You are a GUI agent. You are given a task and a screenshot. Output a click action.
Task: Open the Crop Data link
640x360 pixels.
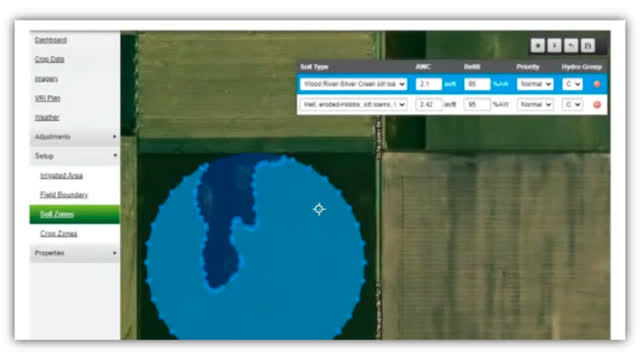tap(49, 59)
